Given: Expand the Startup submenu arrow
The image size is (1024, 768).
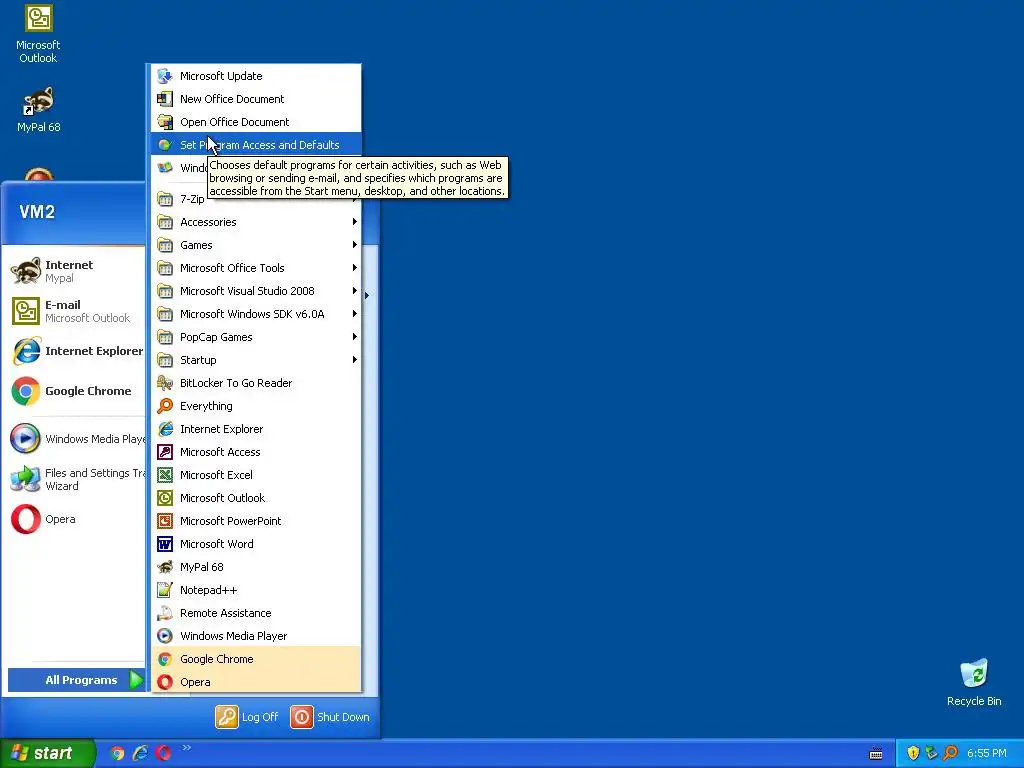Looking at the screenshot, I should [x=355, y=360].
